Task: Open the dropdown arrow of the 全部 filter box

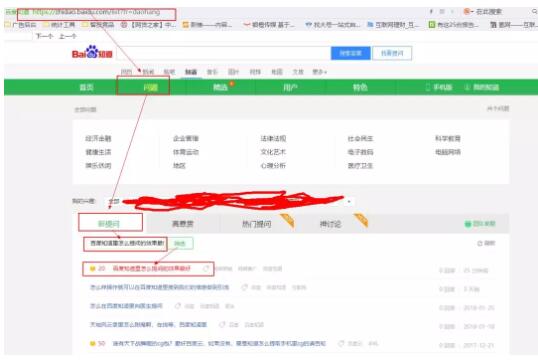Action: coord(349,201)
